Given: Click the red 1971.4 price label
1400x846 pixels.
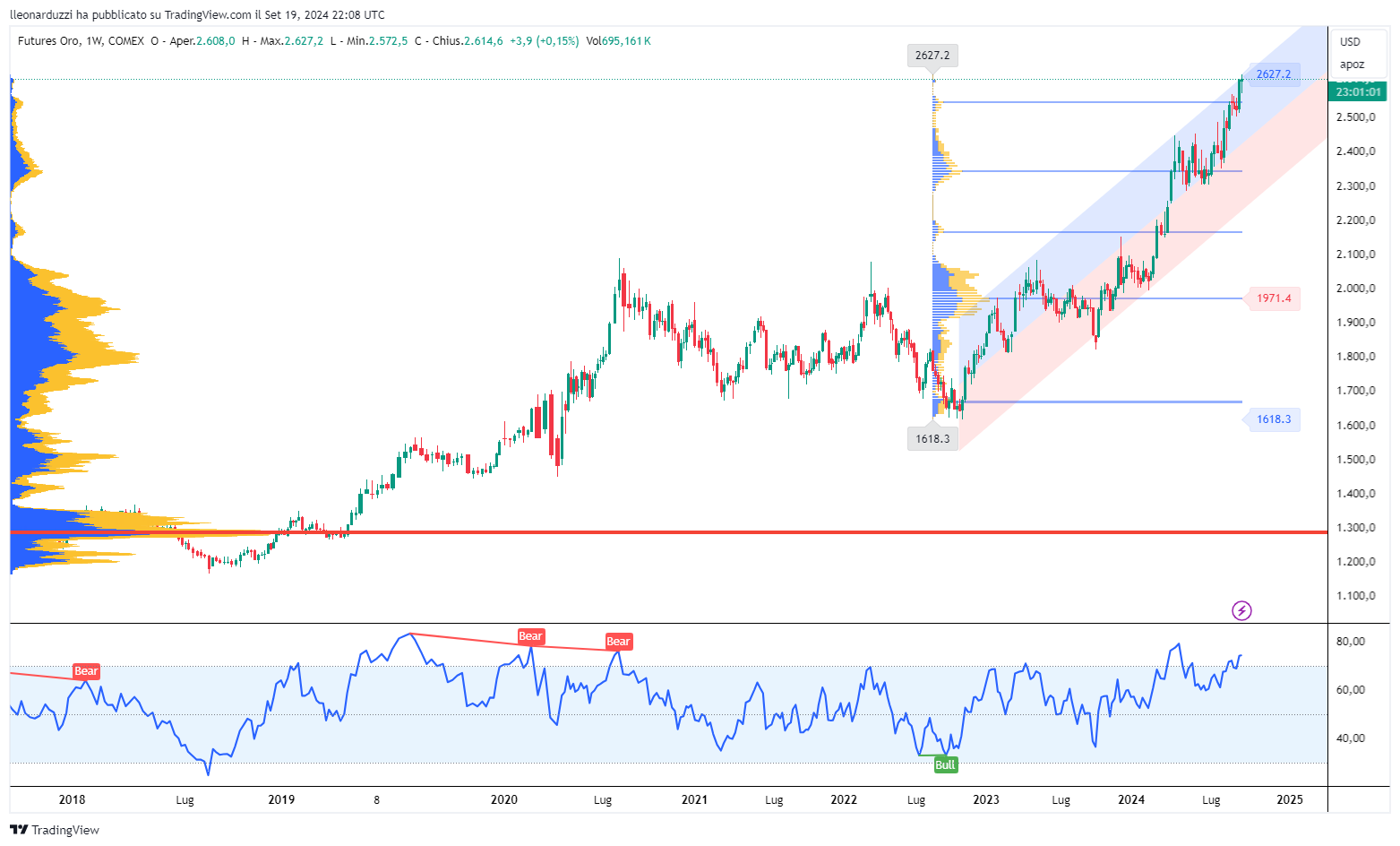Looking at the screenshot, I should [x=1274, y=298].
